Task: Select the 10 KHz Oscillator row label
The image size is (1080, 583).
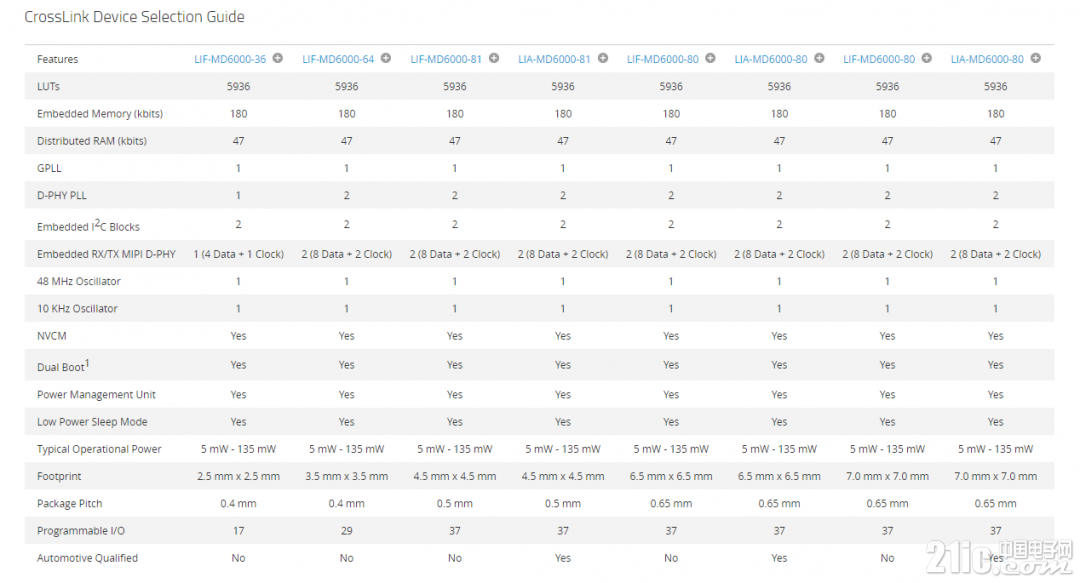Action: point(77,309)
